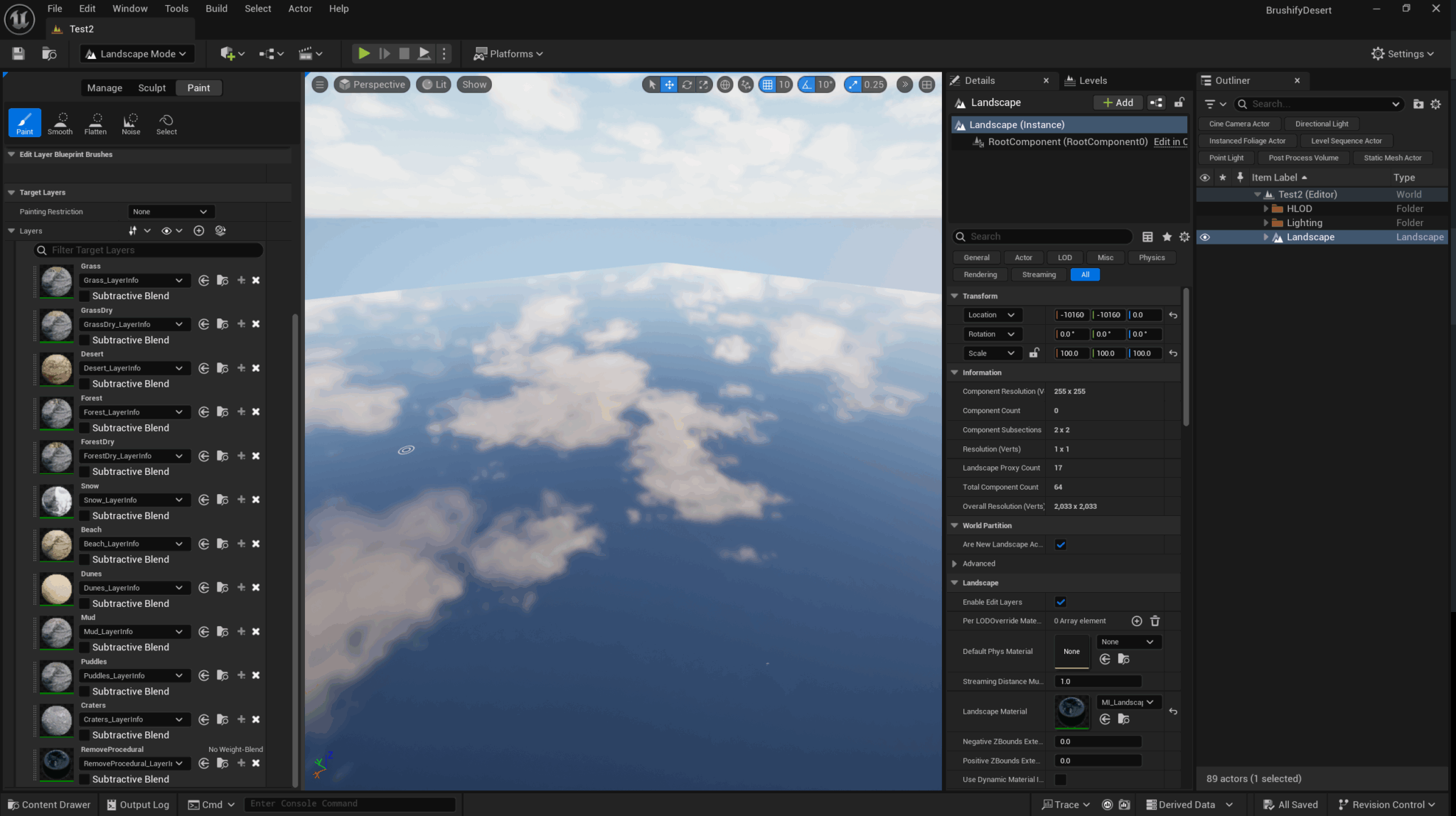The width and height of the screenshot is (1456, 816).
Task: Disable the Enable Edit Layers checkbox
Action: (x=1060, y=601)
